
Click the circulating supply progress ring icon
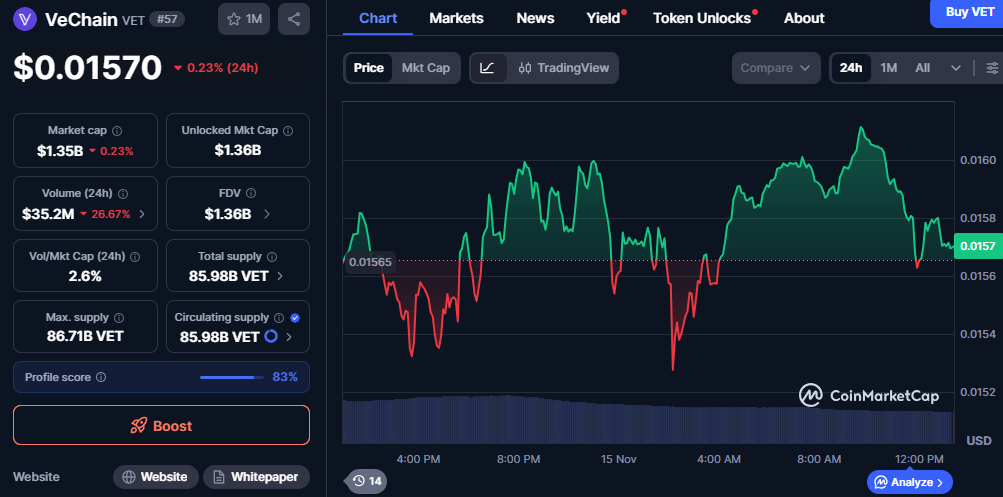[x=271, y=336]
